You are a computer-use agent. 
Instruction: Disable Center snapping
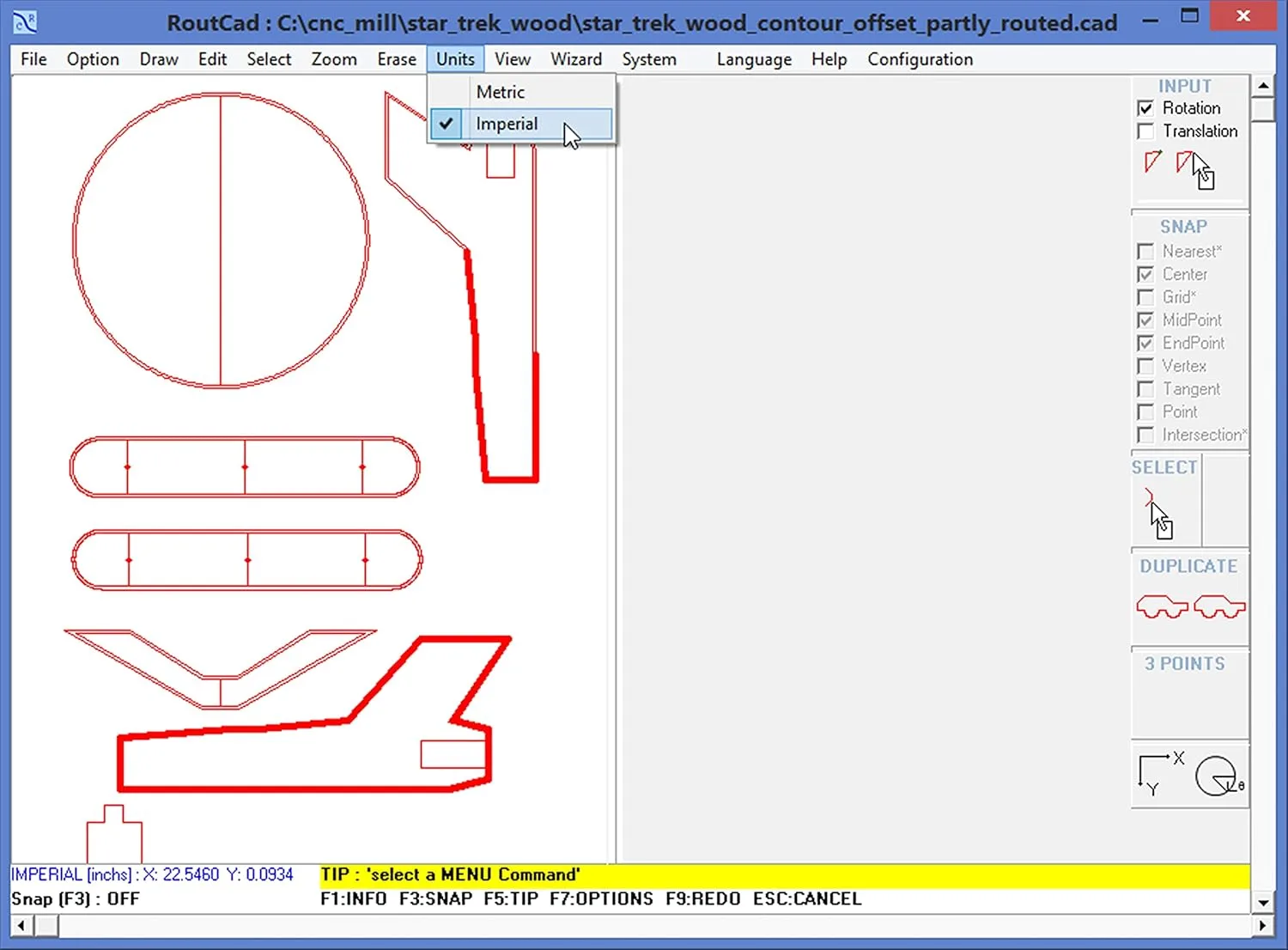[1145, 274]
